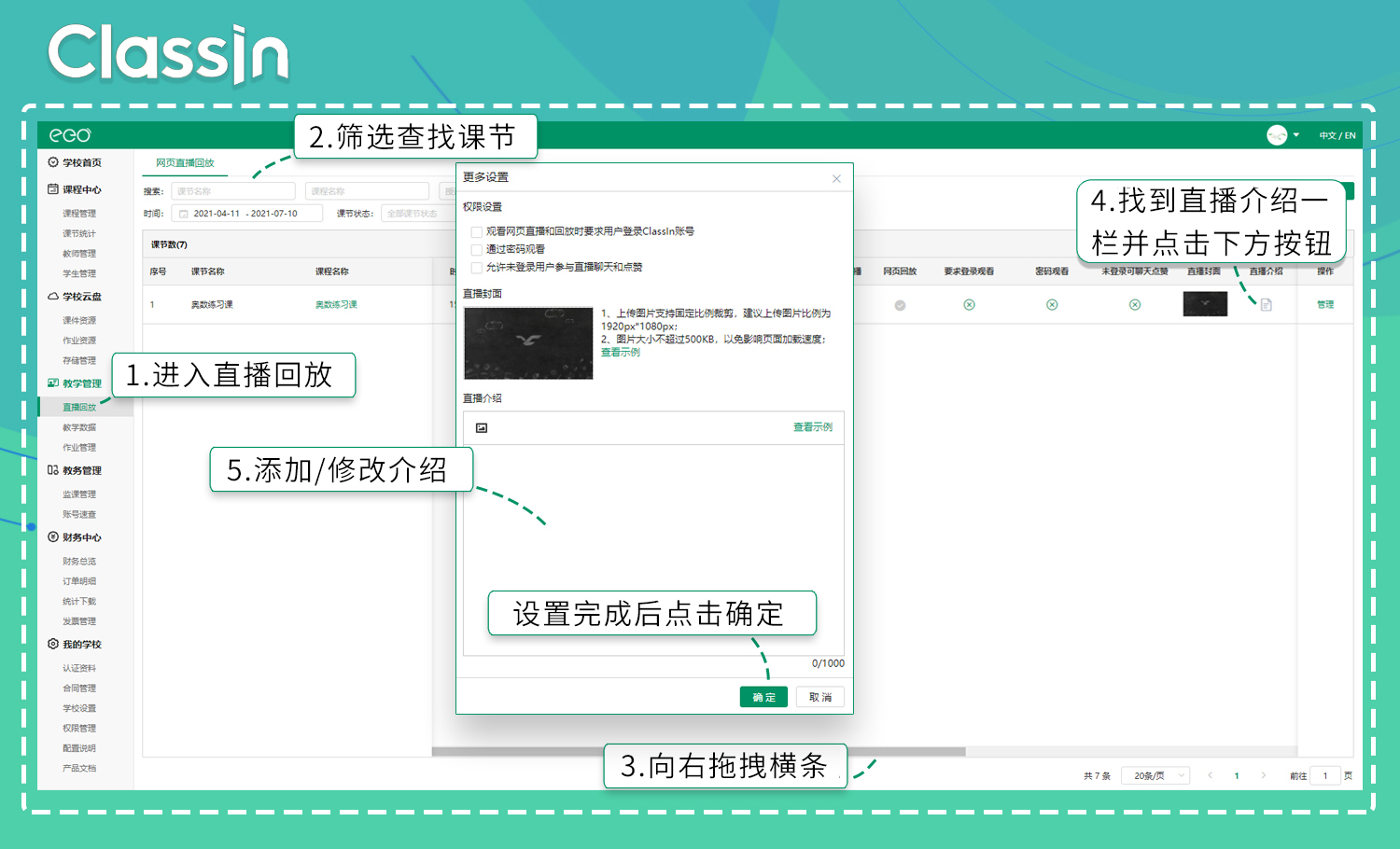Open 订单明细 in the sidebar
The image size is (1400, 849).
click(x=79, y=581)
